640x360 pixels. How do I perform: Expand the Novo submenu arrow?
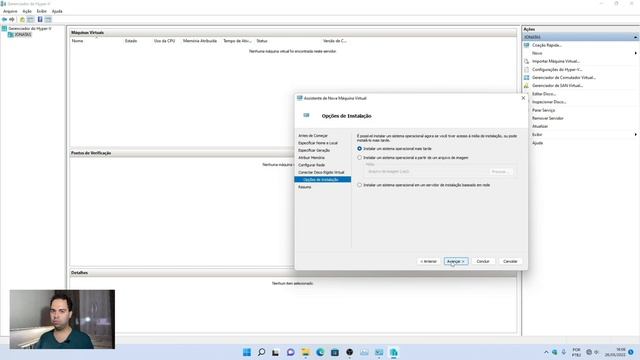pos(636,53)
